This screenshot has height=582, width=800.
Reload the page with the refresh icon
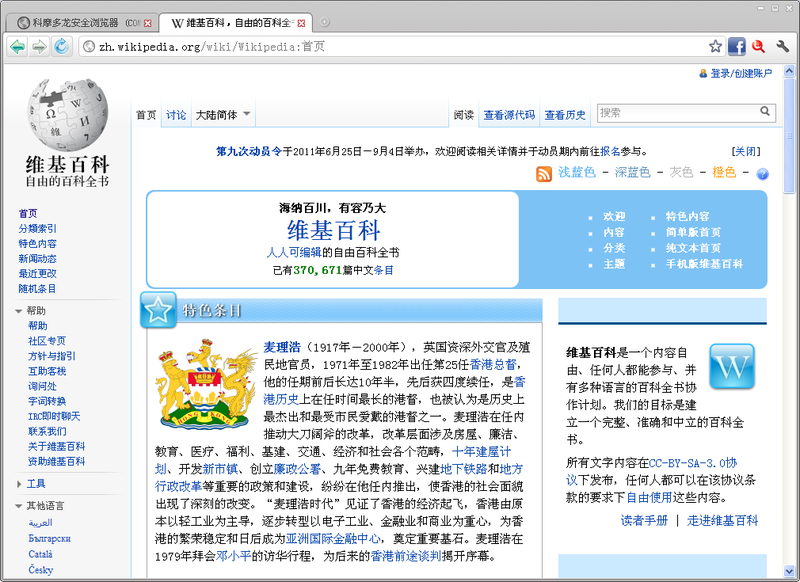tap(62, 47)
